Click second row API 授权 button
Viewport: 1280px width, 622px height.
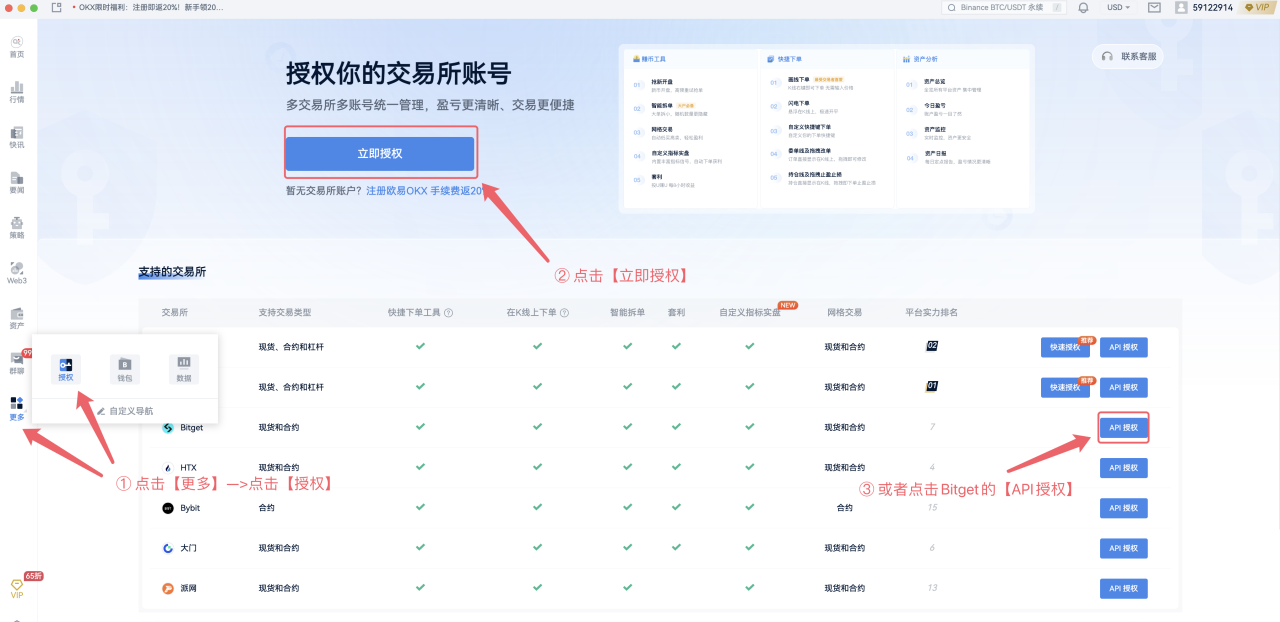(1124, 387)
